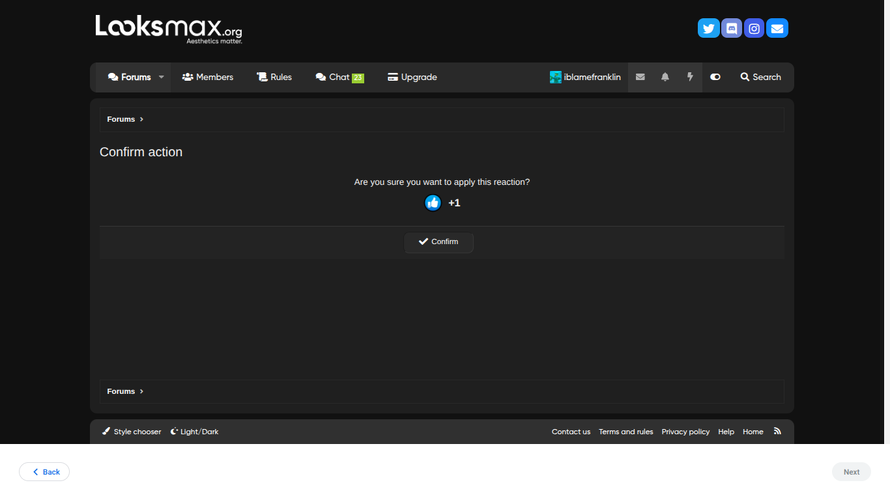Viewport: 890px width, 500px height.
Task: Click the iblamefranklin avatar image
Action: pyautogui.click(x=555, y=77)
